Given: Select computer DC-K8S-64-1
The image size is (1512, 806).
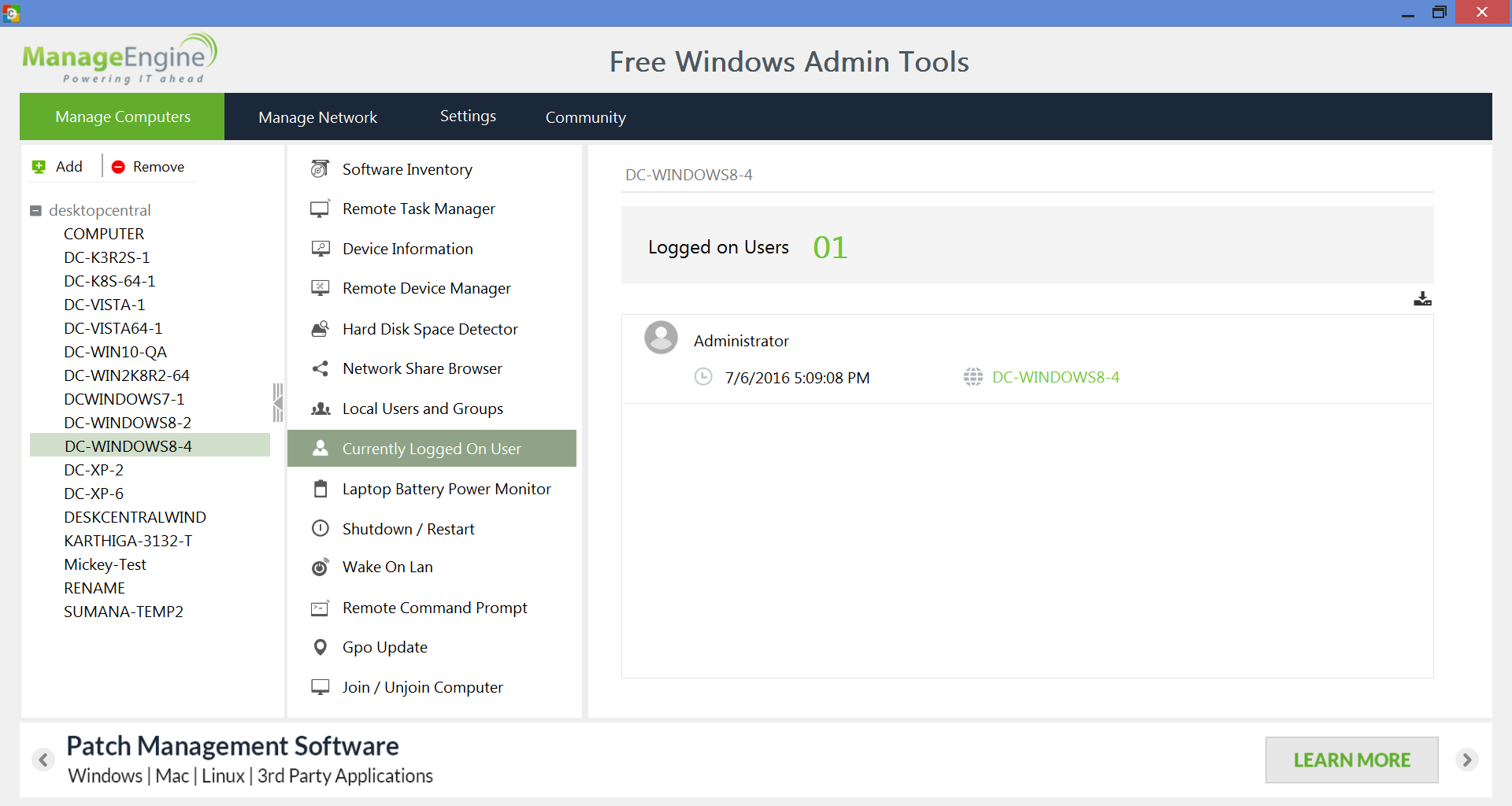Looking at the screenshot, I should pos(109,281).
